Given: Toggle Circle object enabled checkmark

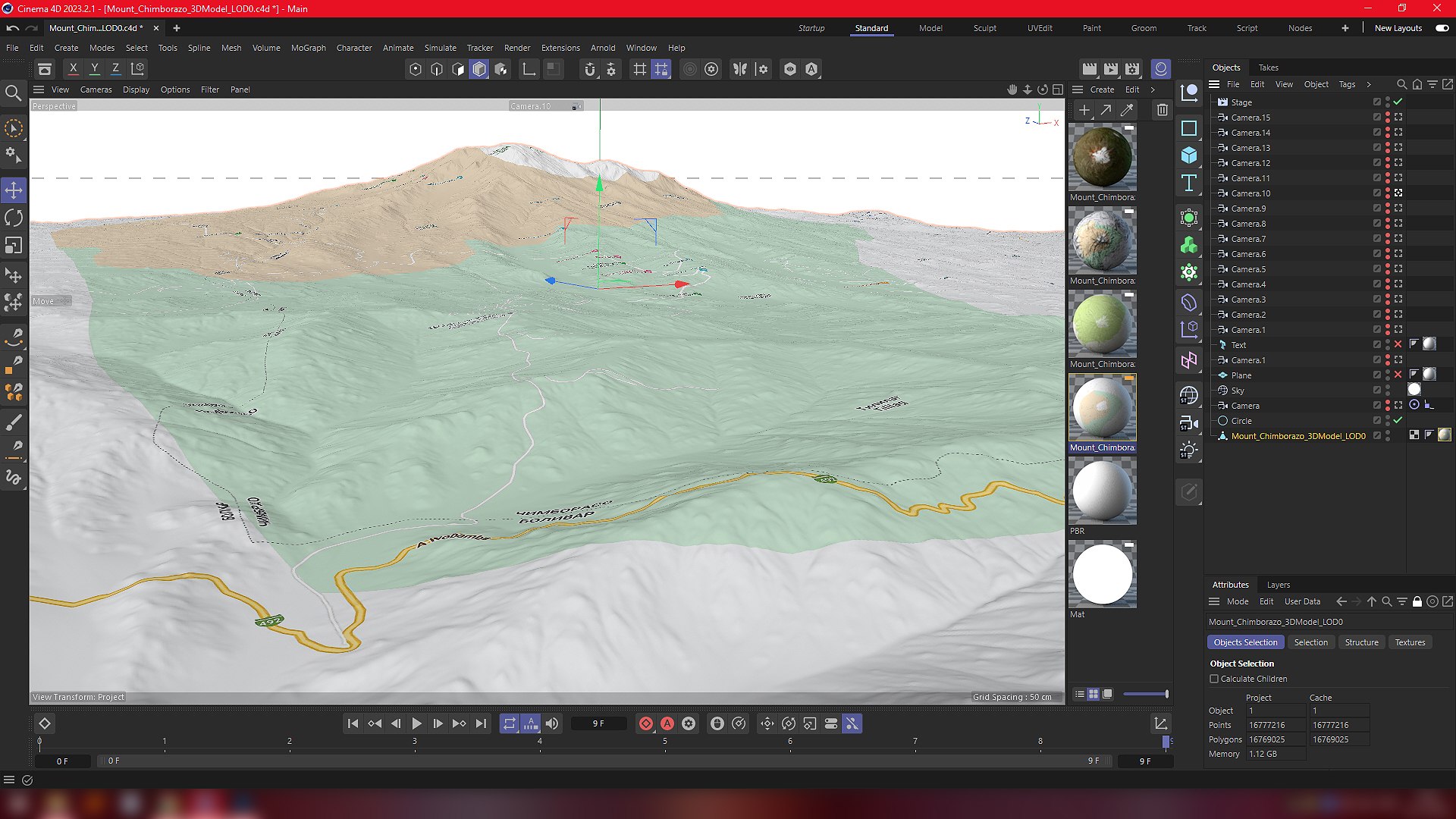Looking at the screenshot, I should tap(1398, 421).
